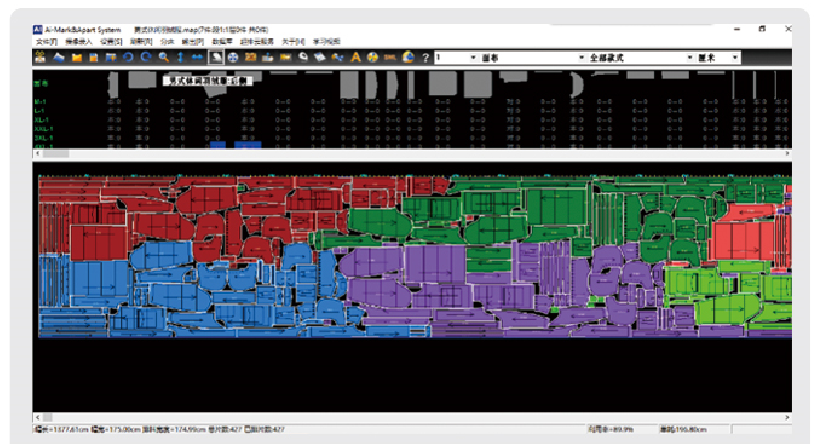Click the highlighted arrow pointer tool icon
The width and height of the screenshot is (826, 444).
216,58
